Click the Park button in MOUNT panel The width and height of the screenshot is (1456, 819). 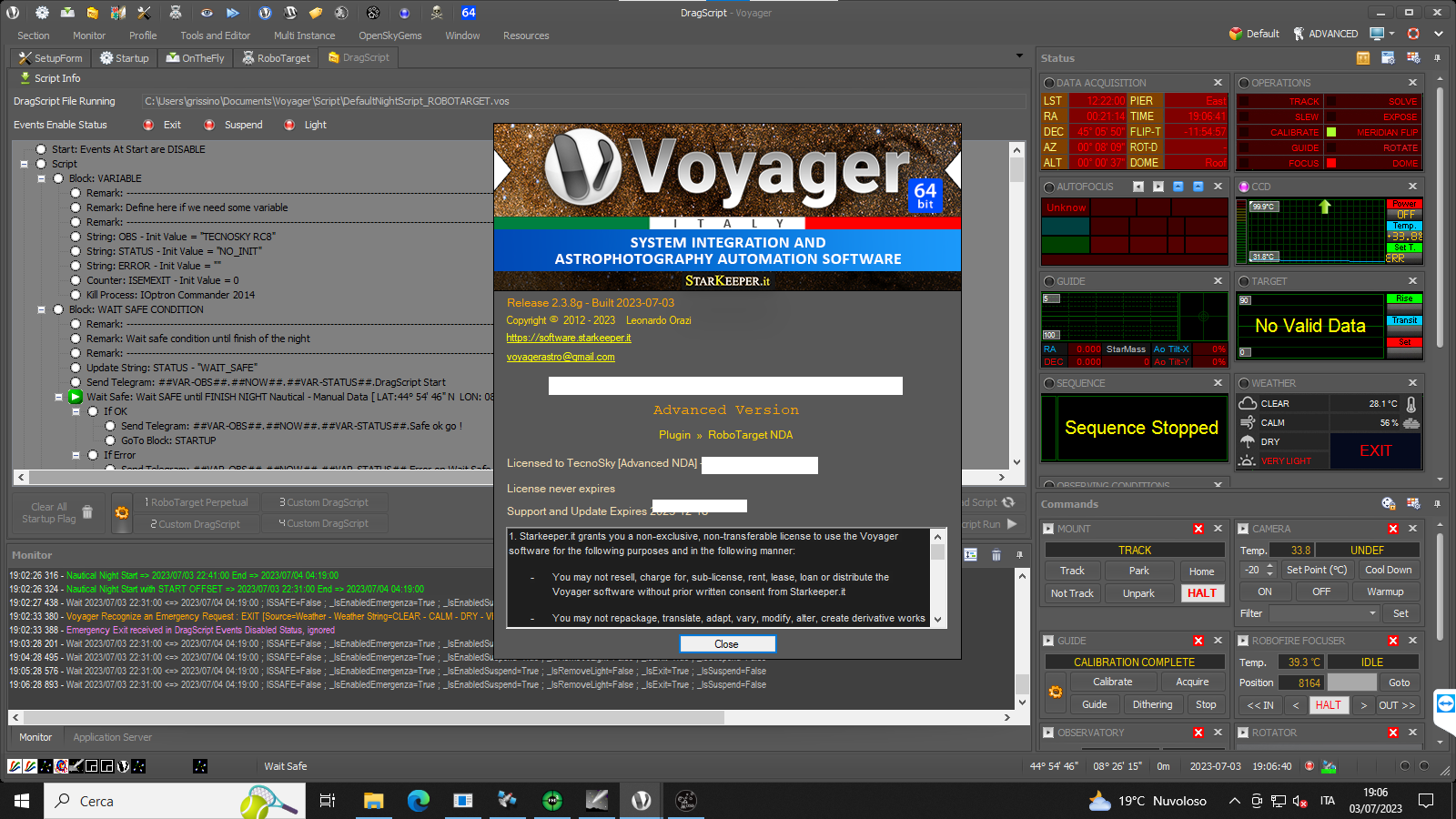coord(1138,571)
